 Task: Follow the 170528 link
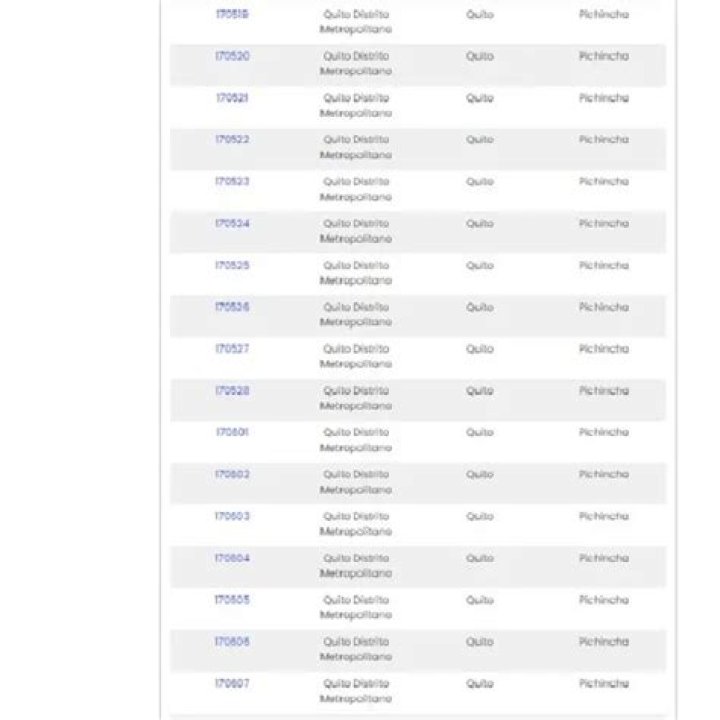(x=232, y=391)
